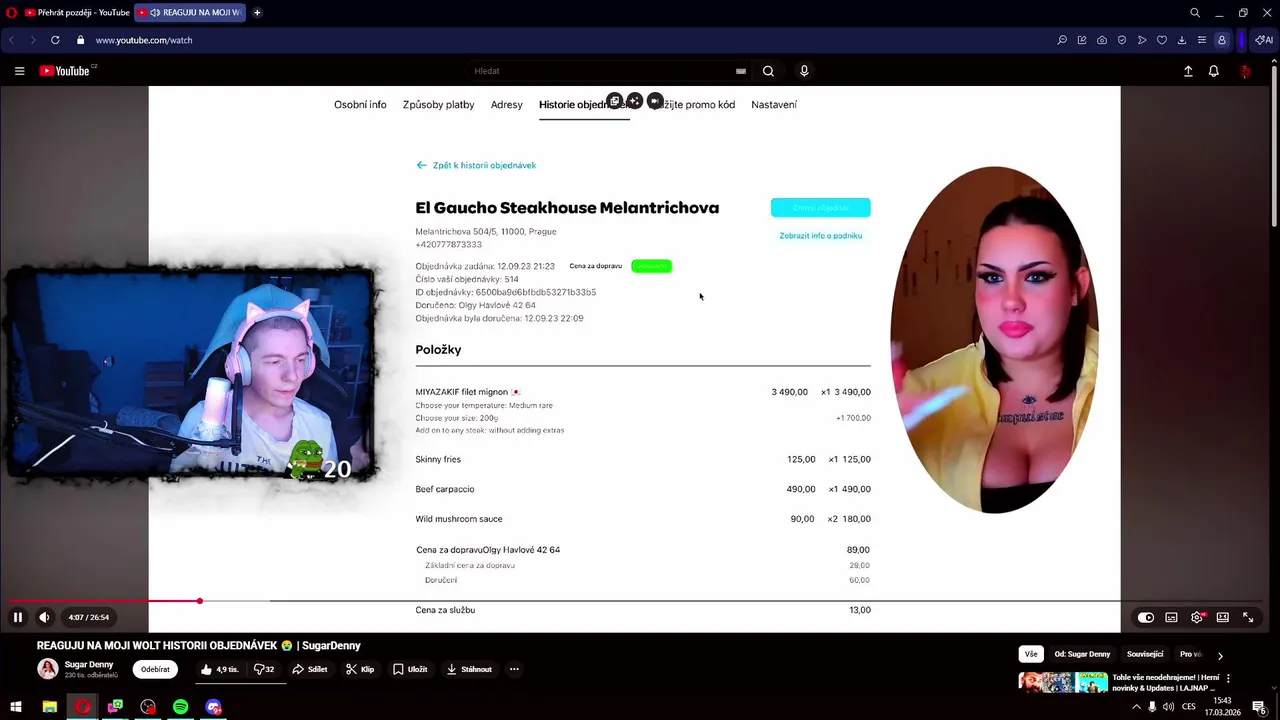Viewport: 1280px width, 720px height.
Task: Open Opera tab search magnifier in title bar
Action: pos(1195,13)
